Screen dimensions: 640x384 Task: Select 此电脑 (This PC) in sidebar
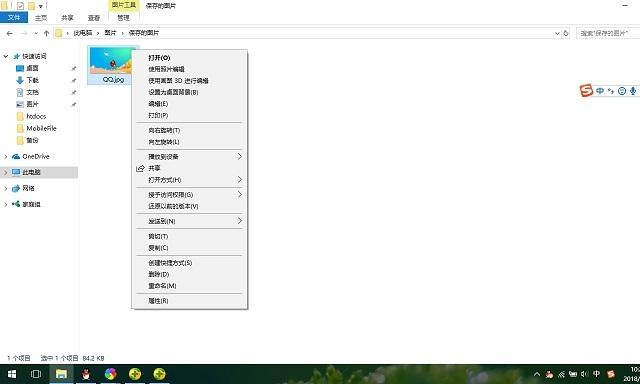[31, 172]
